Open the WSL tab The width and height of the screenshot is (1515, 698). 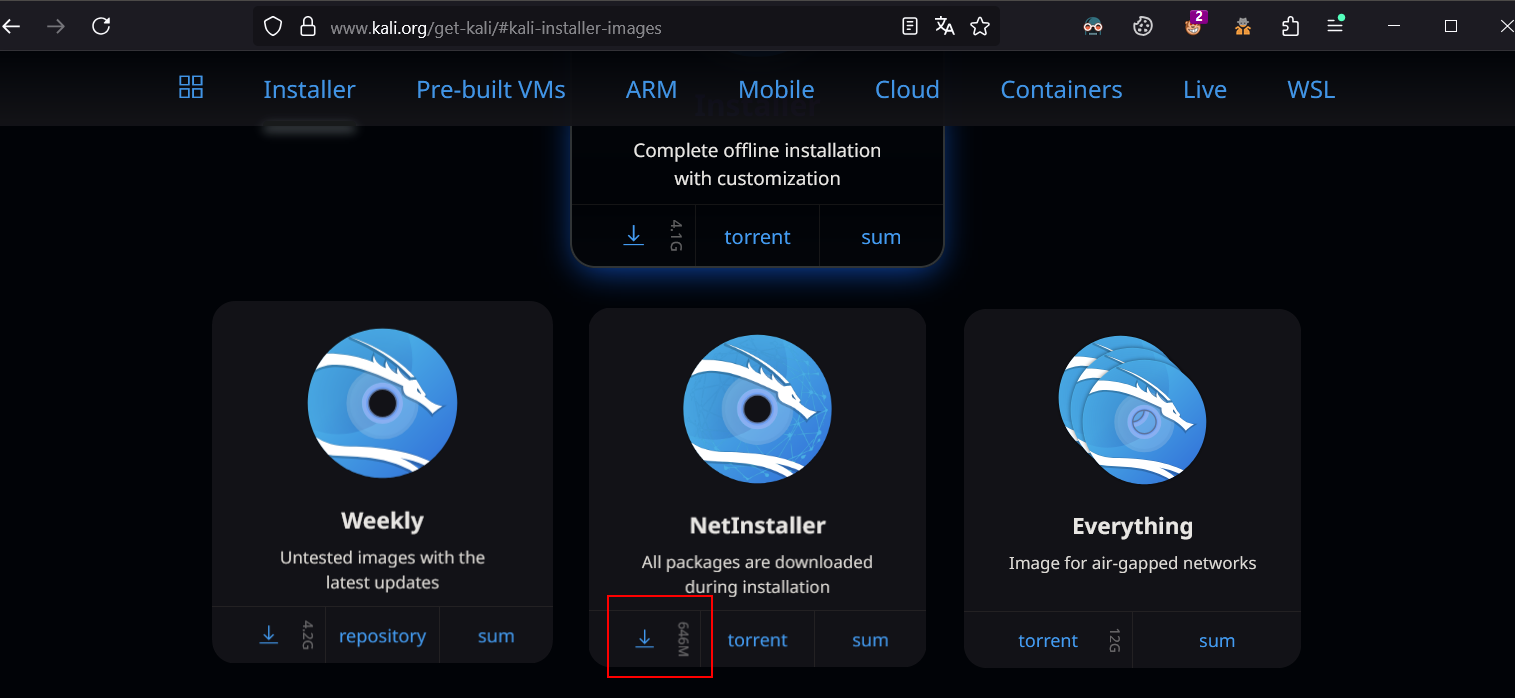coord(1311,89)
